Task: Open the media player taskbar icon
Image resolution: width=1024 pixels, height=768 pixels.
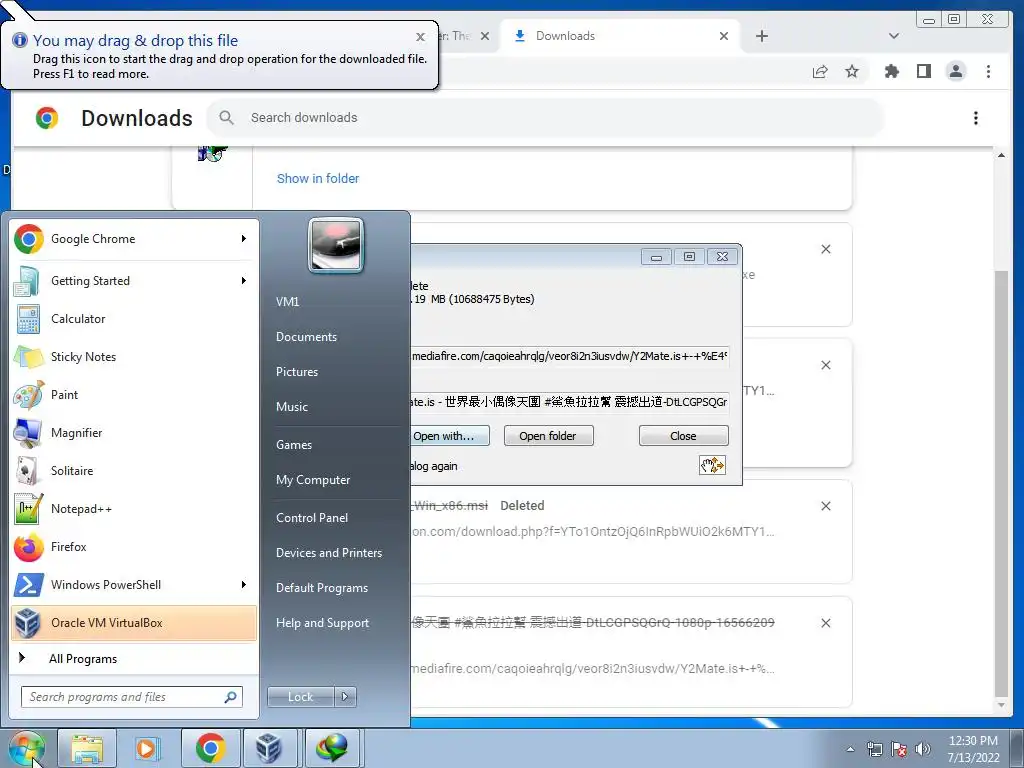Action: 147,748
